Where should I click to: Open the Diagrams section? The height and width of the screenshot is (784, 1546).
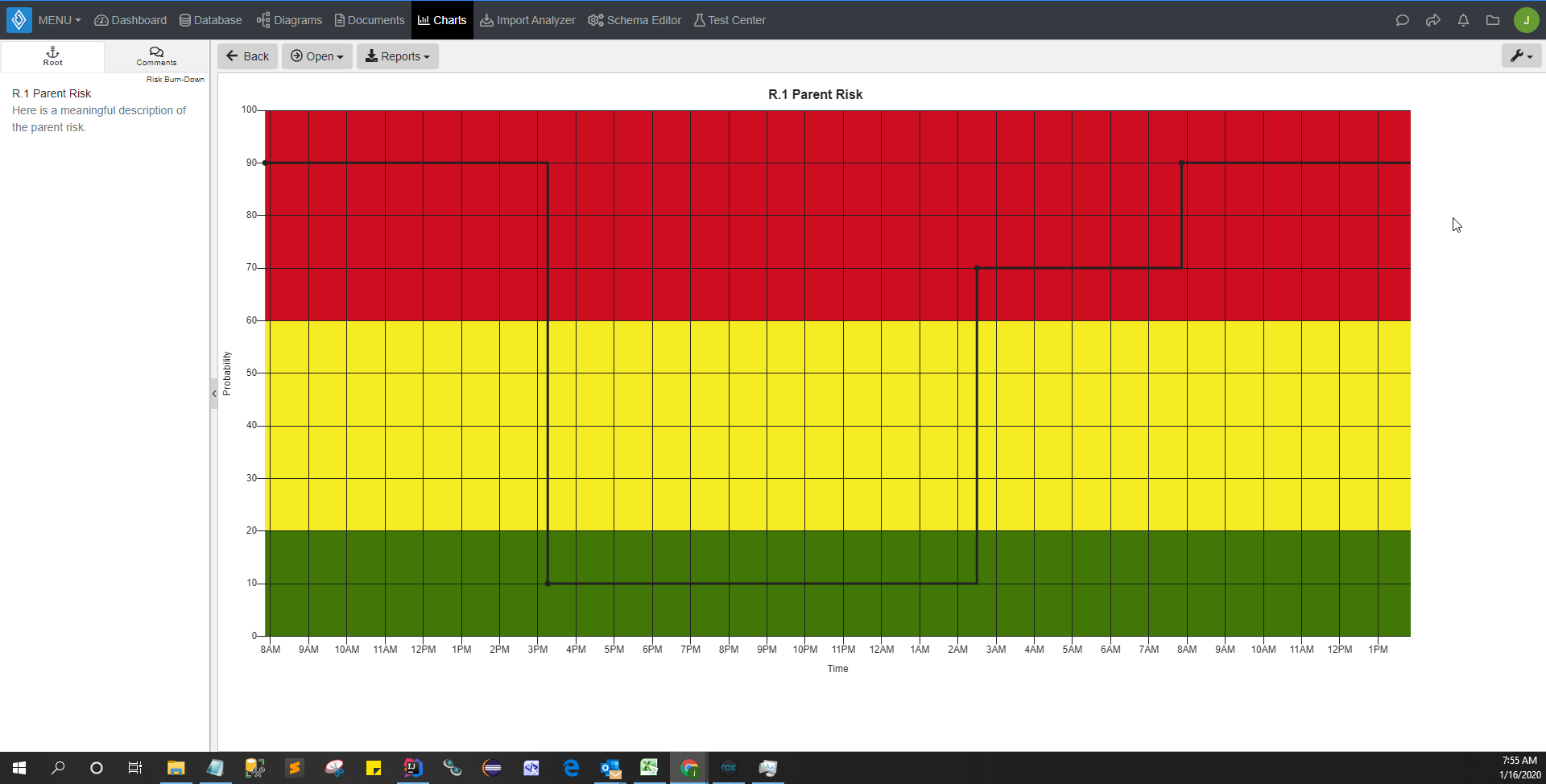(x=289, y=20)
